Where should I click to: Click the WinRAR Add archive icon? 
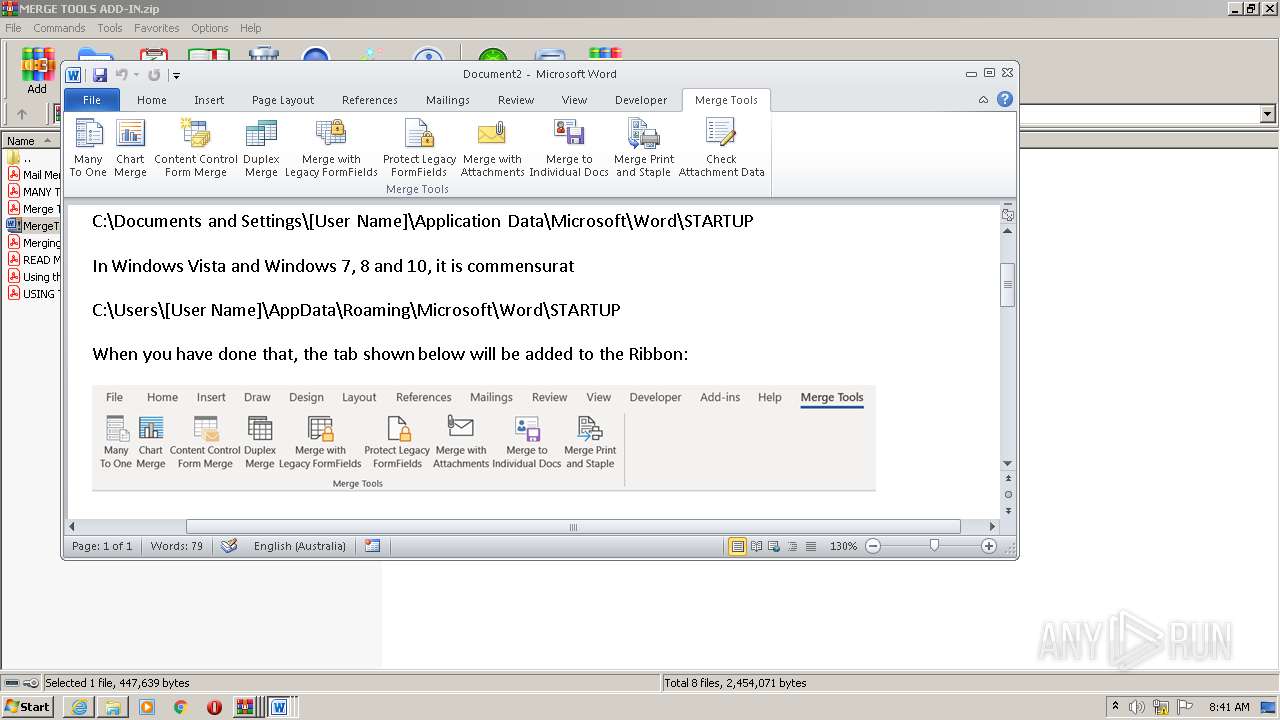click(x=37, y=71)
